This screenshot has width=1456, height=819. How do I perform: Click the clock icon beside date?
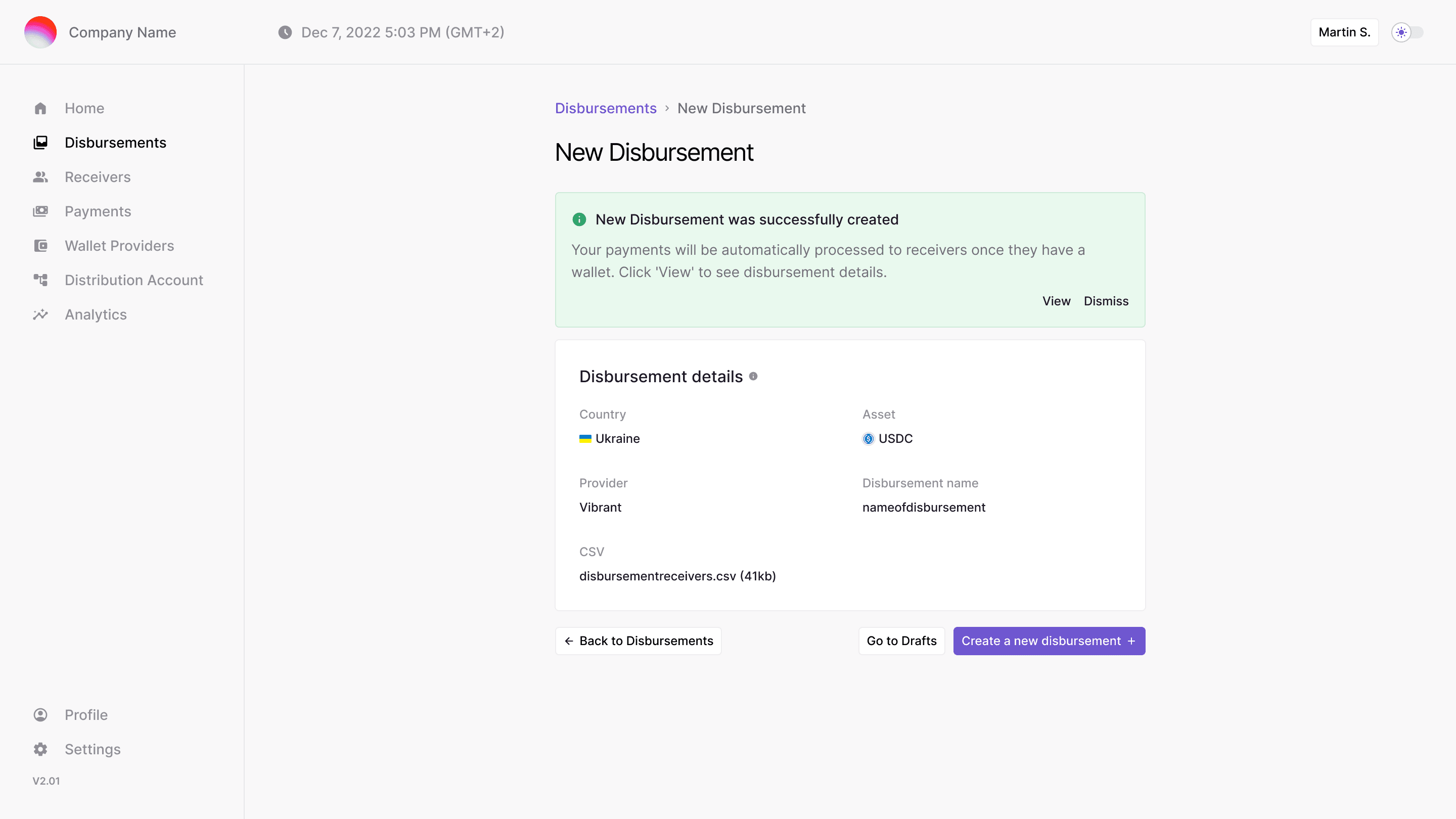pos(285,32)
